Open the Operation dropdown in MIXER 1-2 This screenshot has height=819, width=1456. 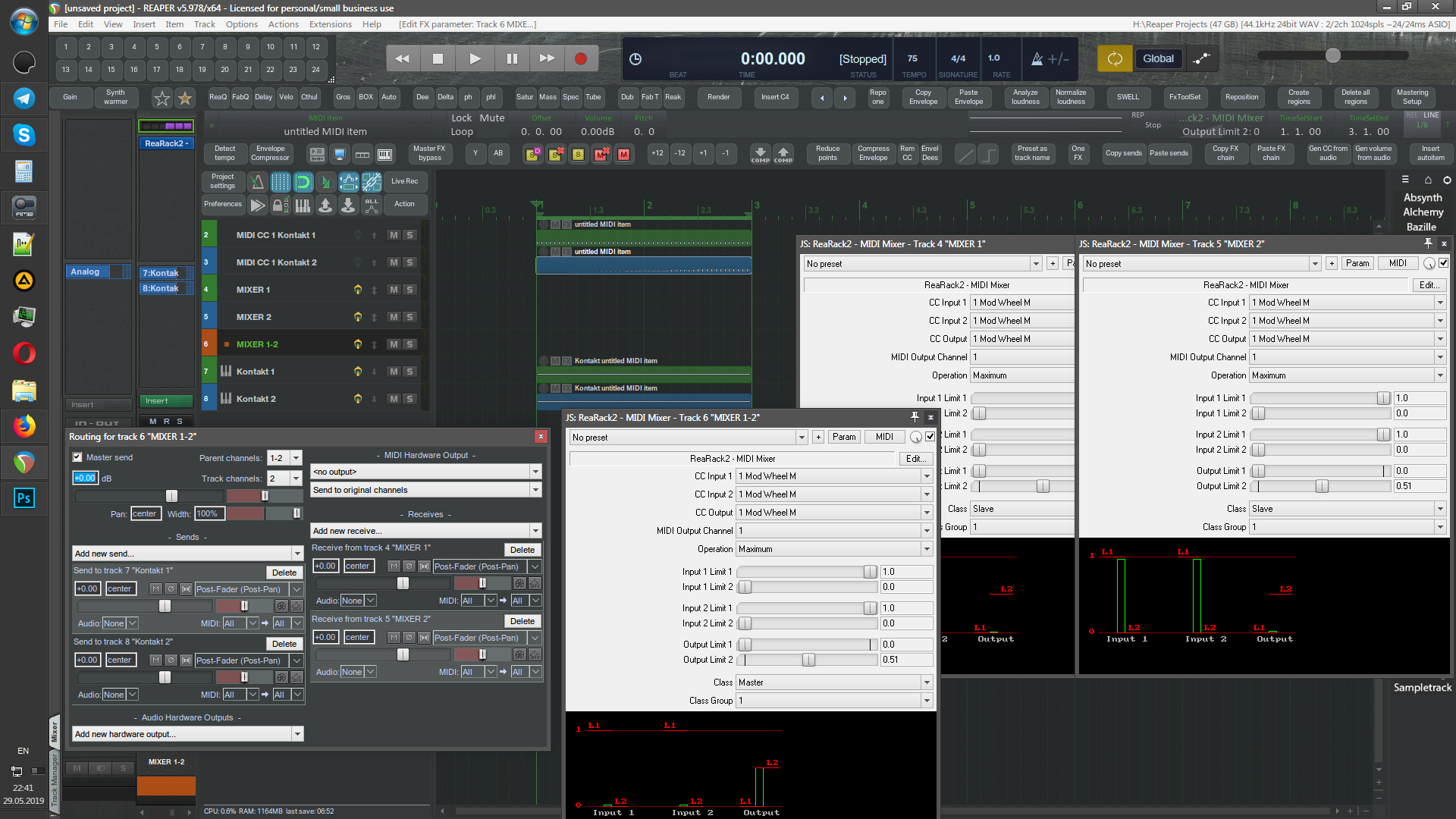click(834, 549)
